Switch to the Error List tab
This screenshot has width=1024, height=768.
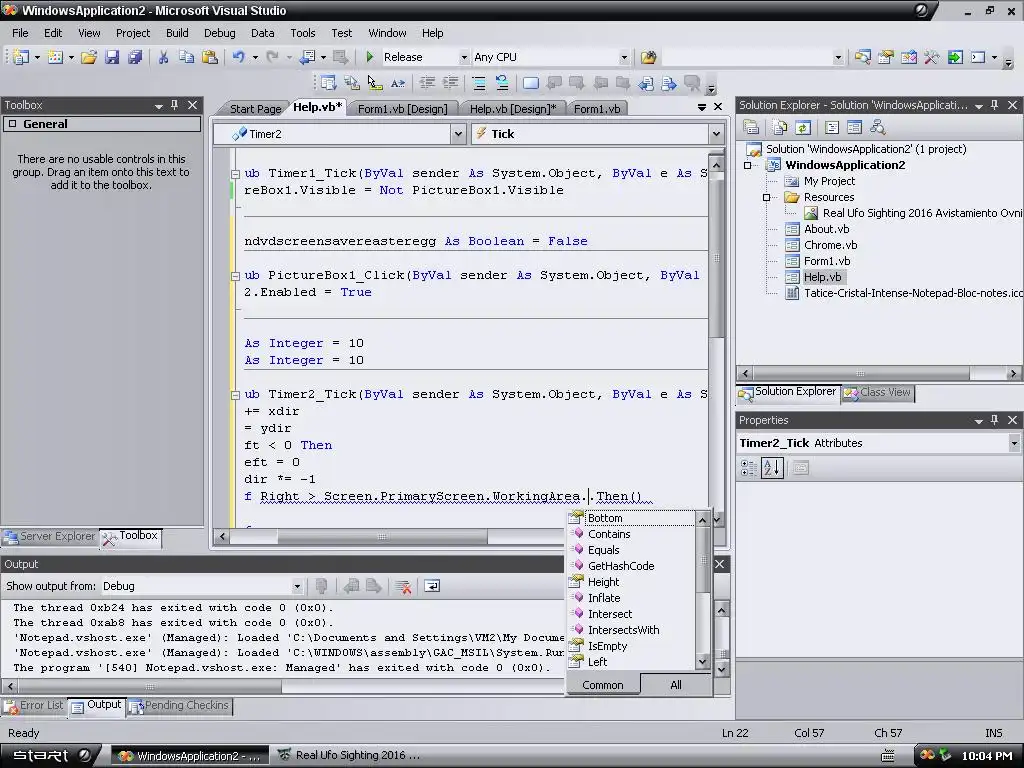34,705
